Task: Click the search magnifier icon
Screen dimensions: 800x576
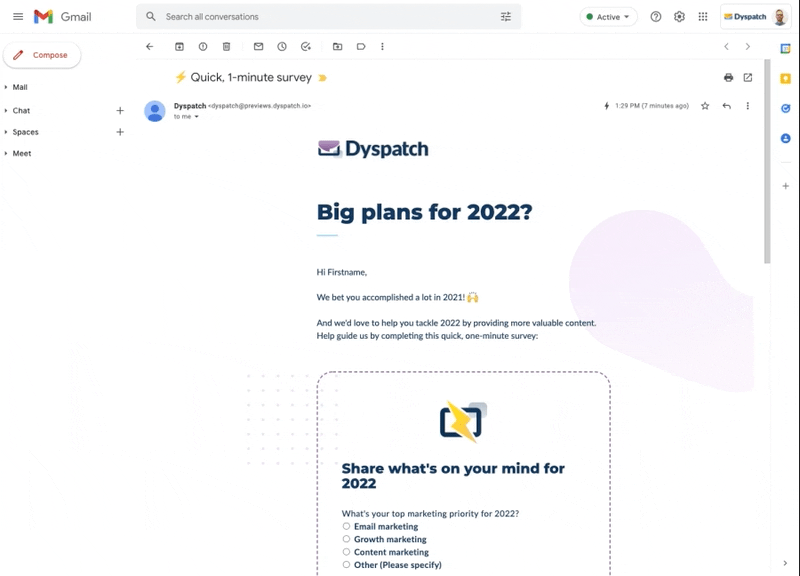Action: [151, 16]
